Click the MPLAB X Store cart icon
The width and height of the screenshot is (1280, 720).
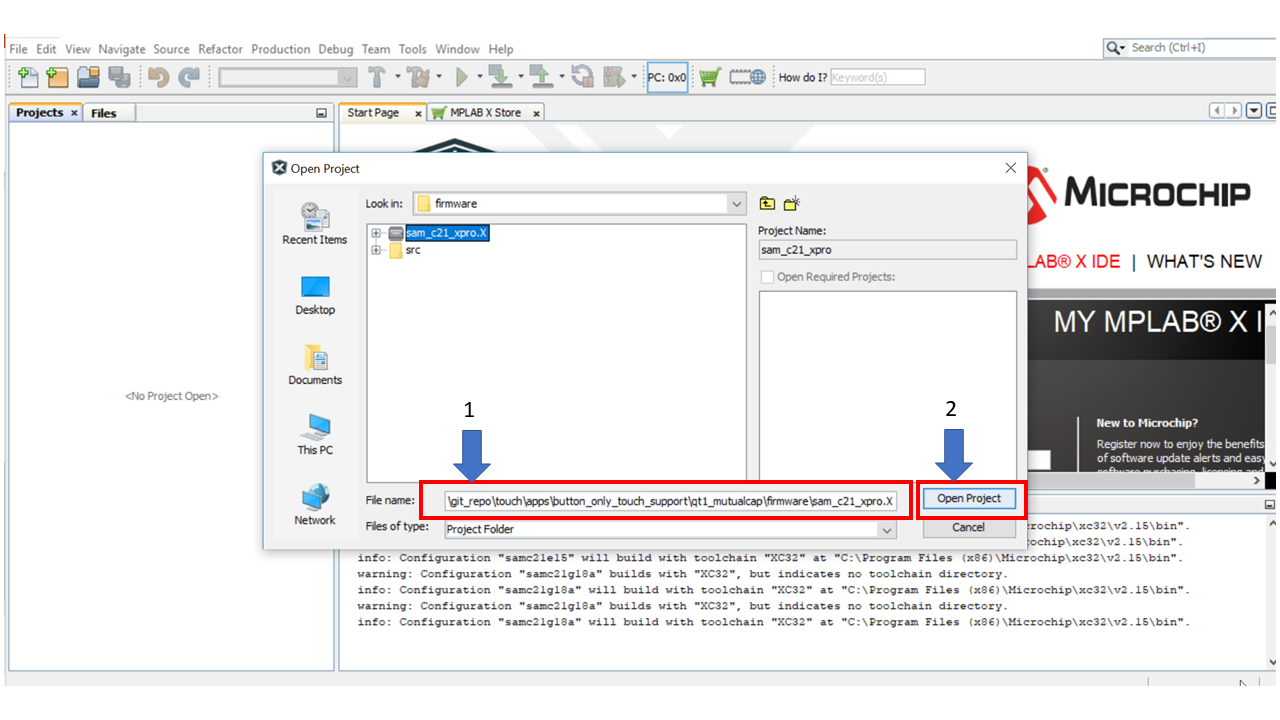coord(709,77)
